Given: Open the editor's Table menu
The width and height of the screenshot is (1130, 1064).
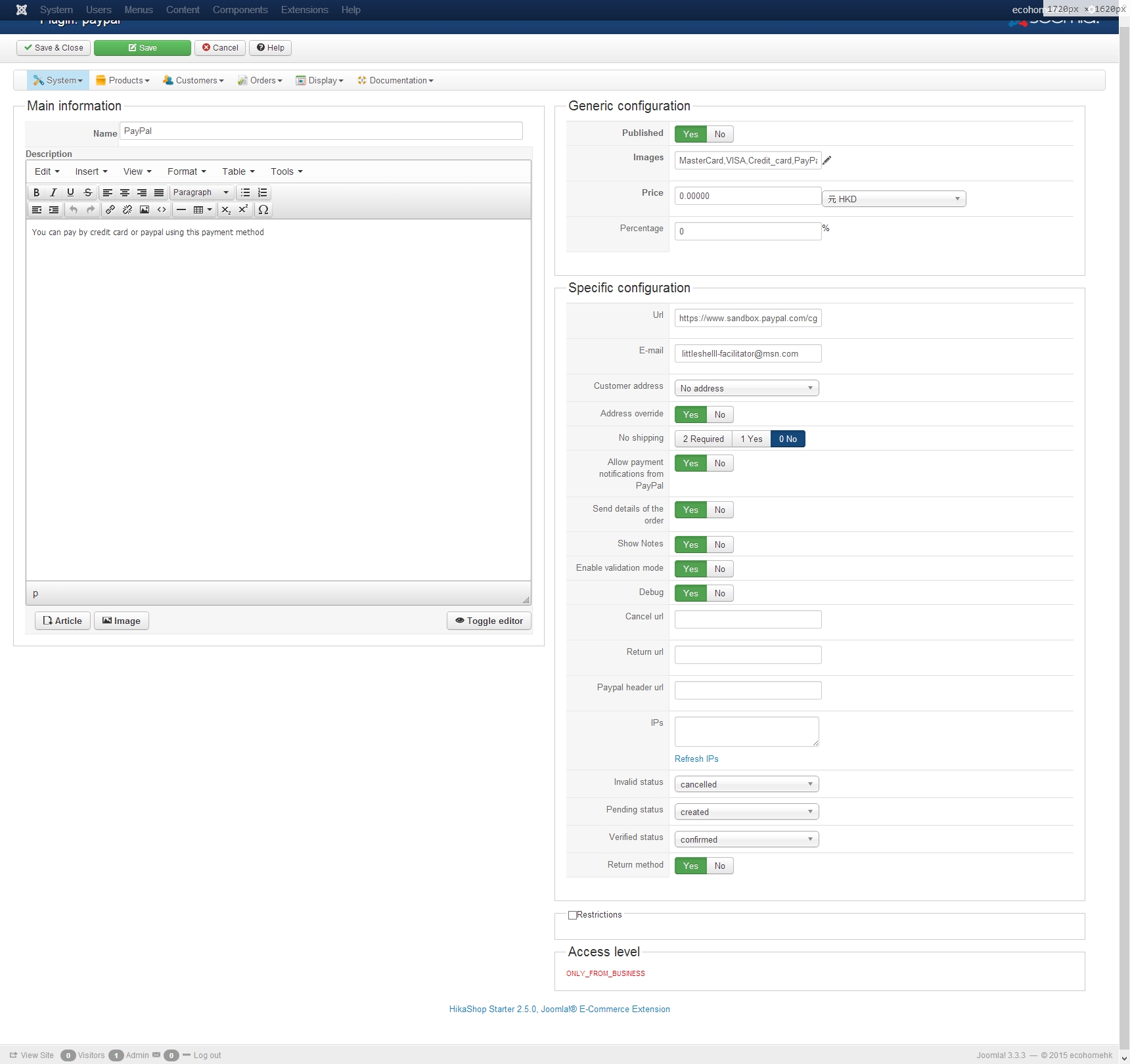Looking at the screenshot, I should point(238,171).
